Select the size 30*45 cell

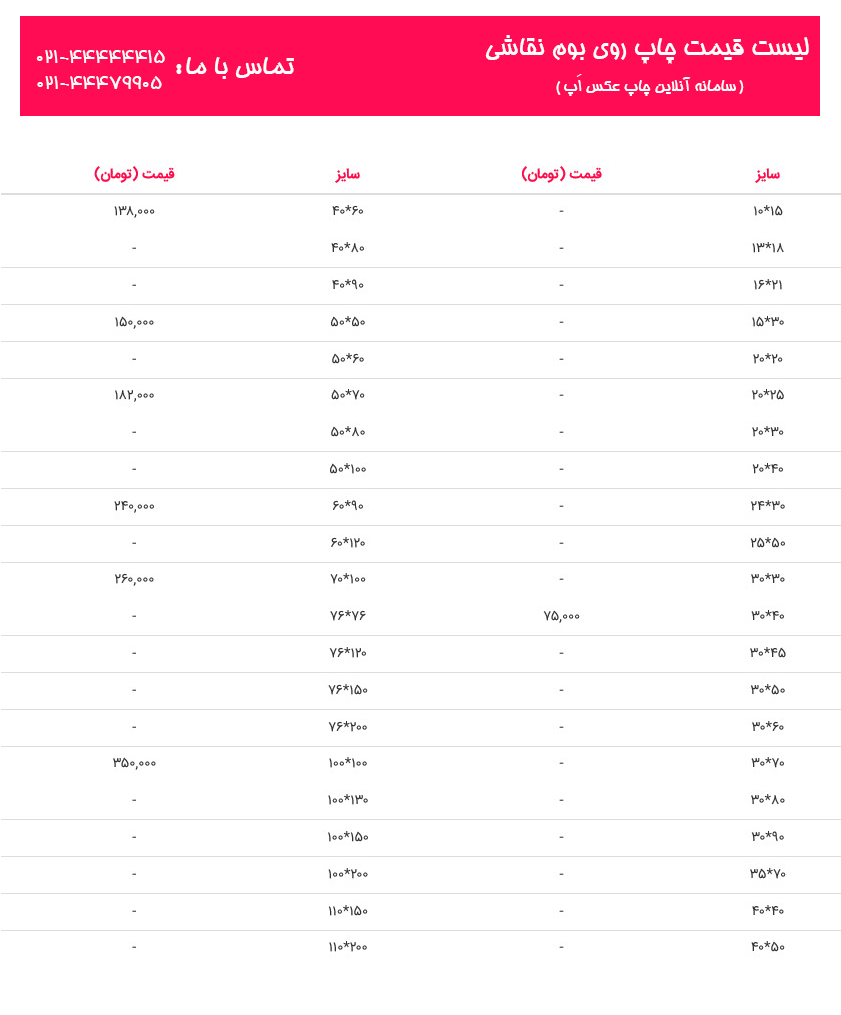767,652
